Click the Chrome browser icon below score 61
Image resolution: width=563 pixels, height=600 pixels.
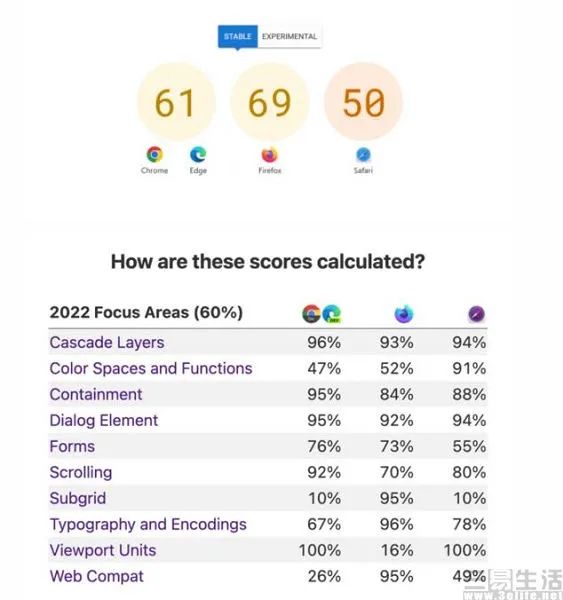[x=155, y=154]
